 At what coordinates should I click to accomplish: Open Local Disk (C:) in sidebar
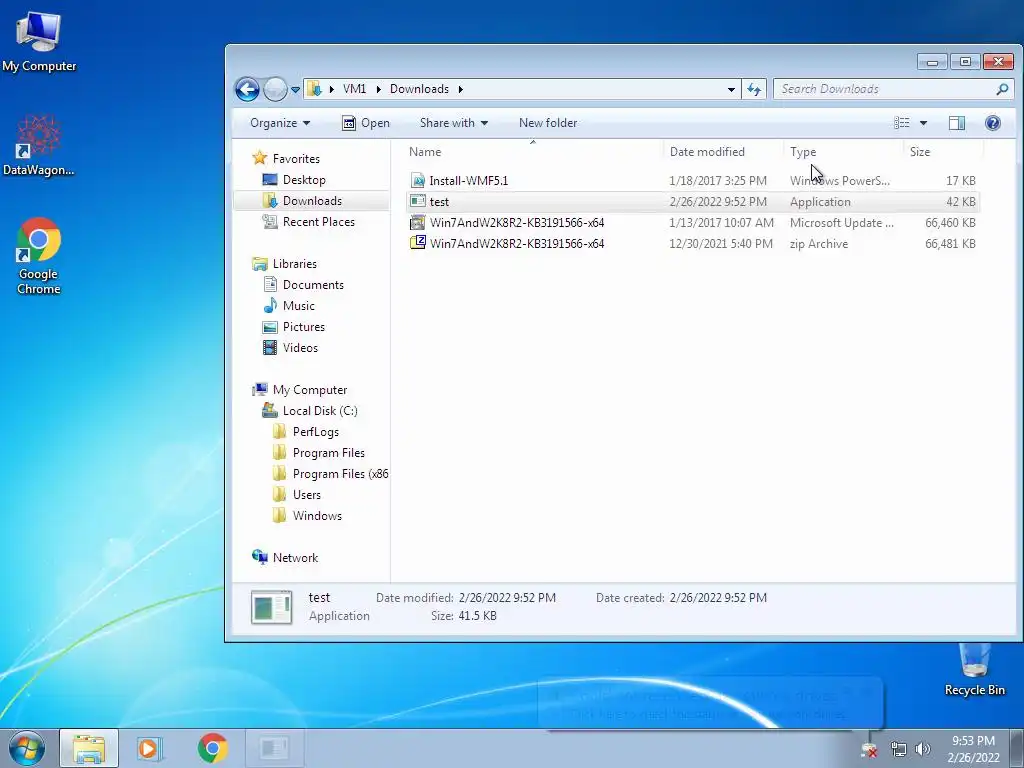(320, 411)
